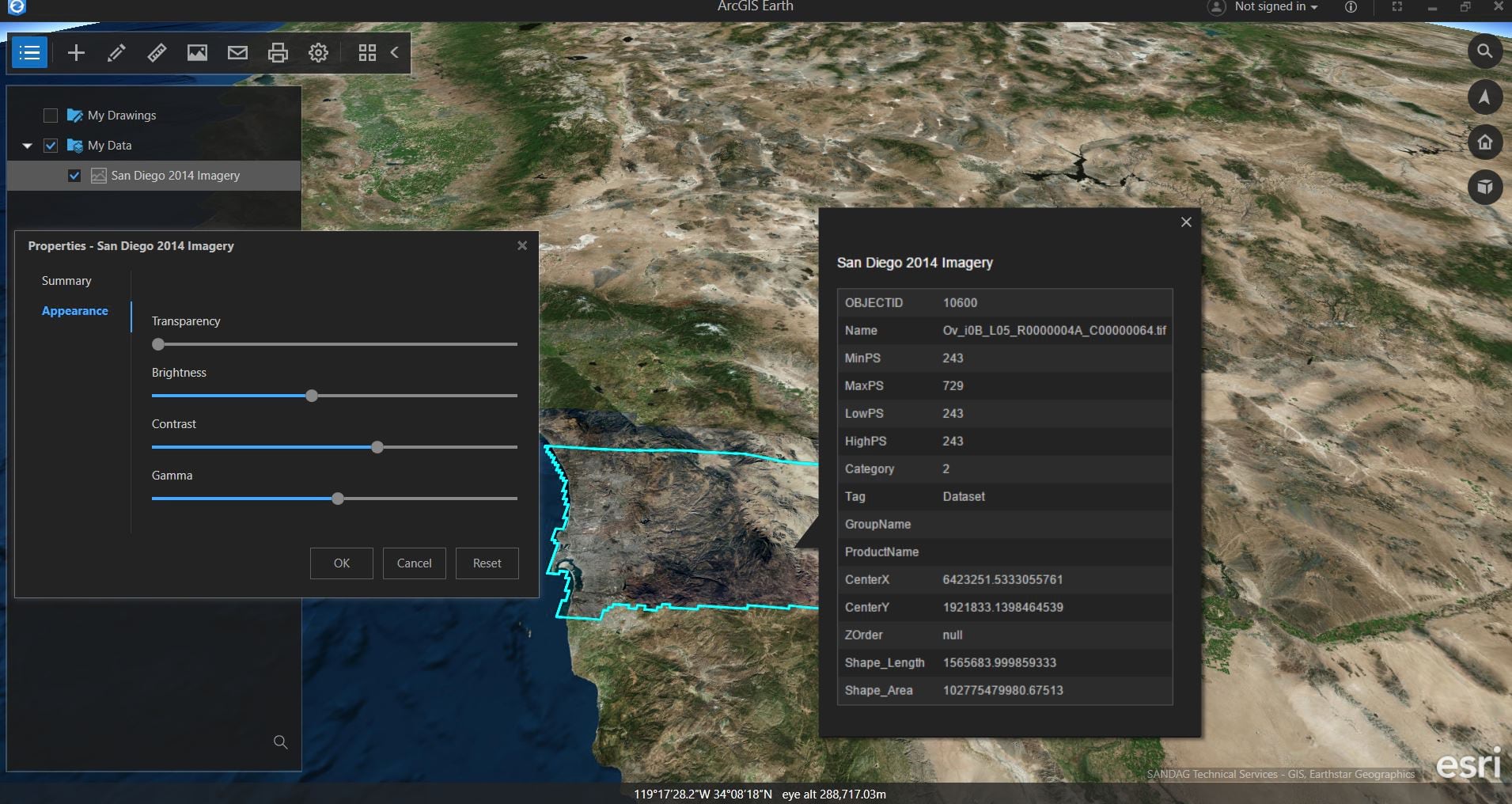1512x804 pixels.
Task: Click the Email envelope icon
Action: pos(237,53)
